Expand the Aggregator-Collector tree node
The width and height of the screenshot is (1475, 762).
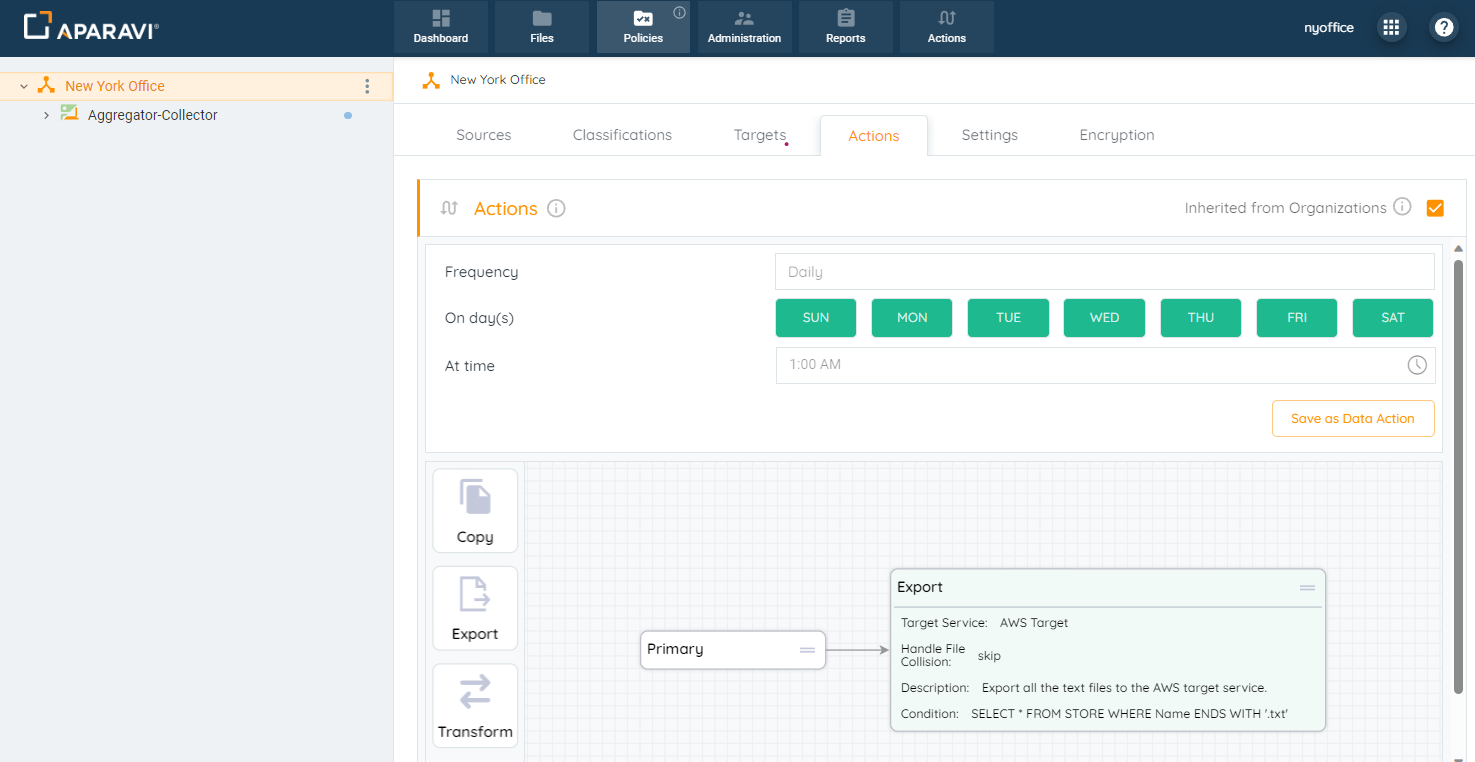point(46,115)
